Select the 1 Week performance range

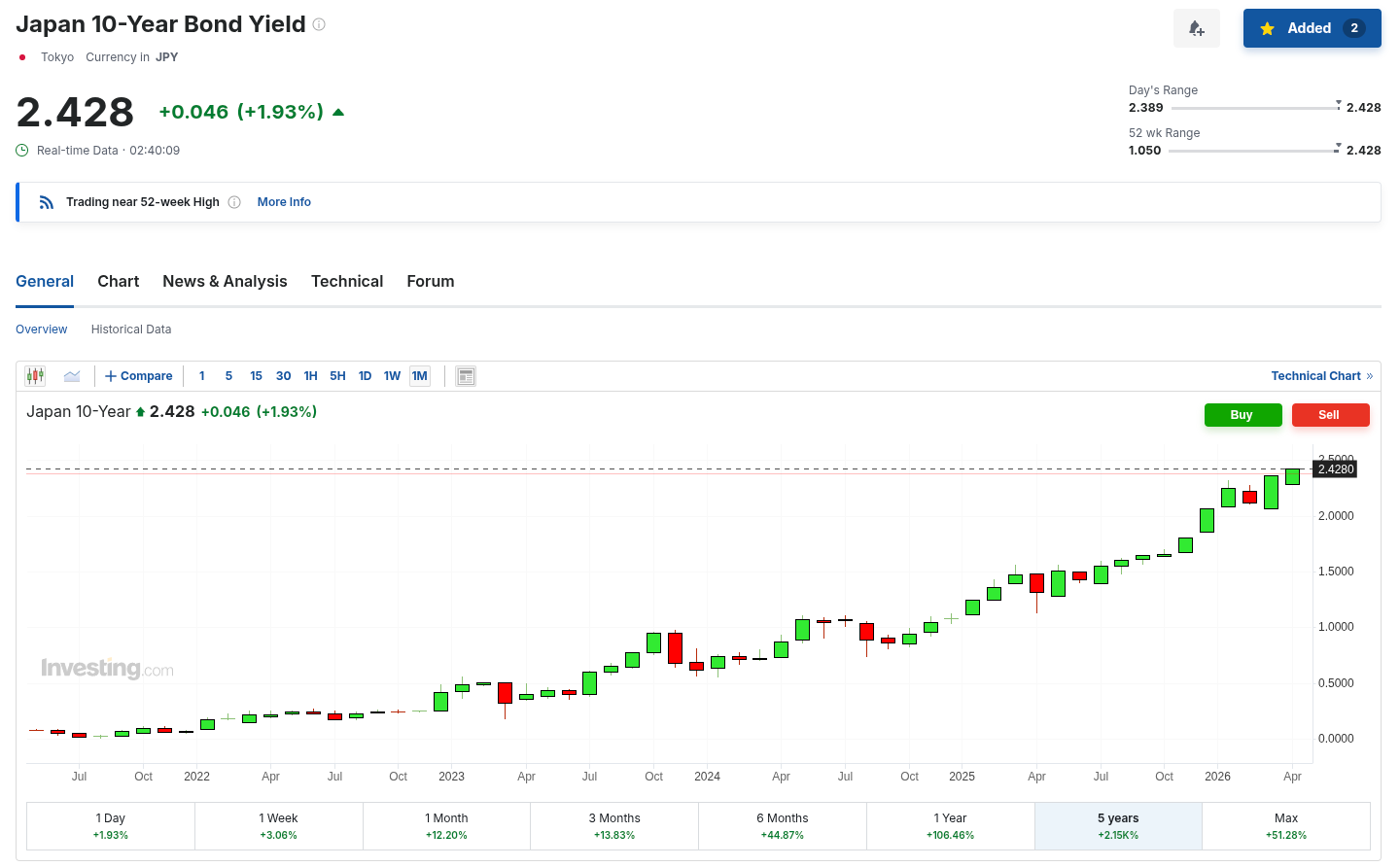279,826
